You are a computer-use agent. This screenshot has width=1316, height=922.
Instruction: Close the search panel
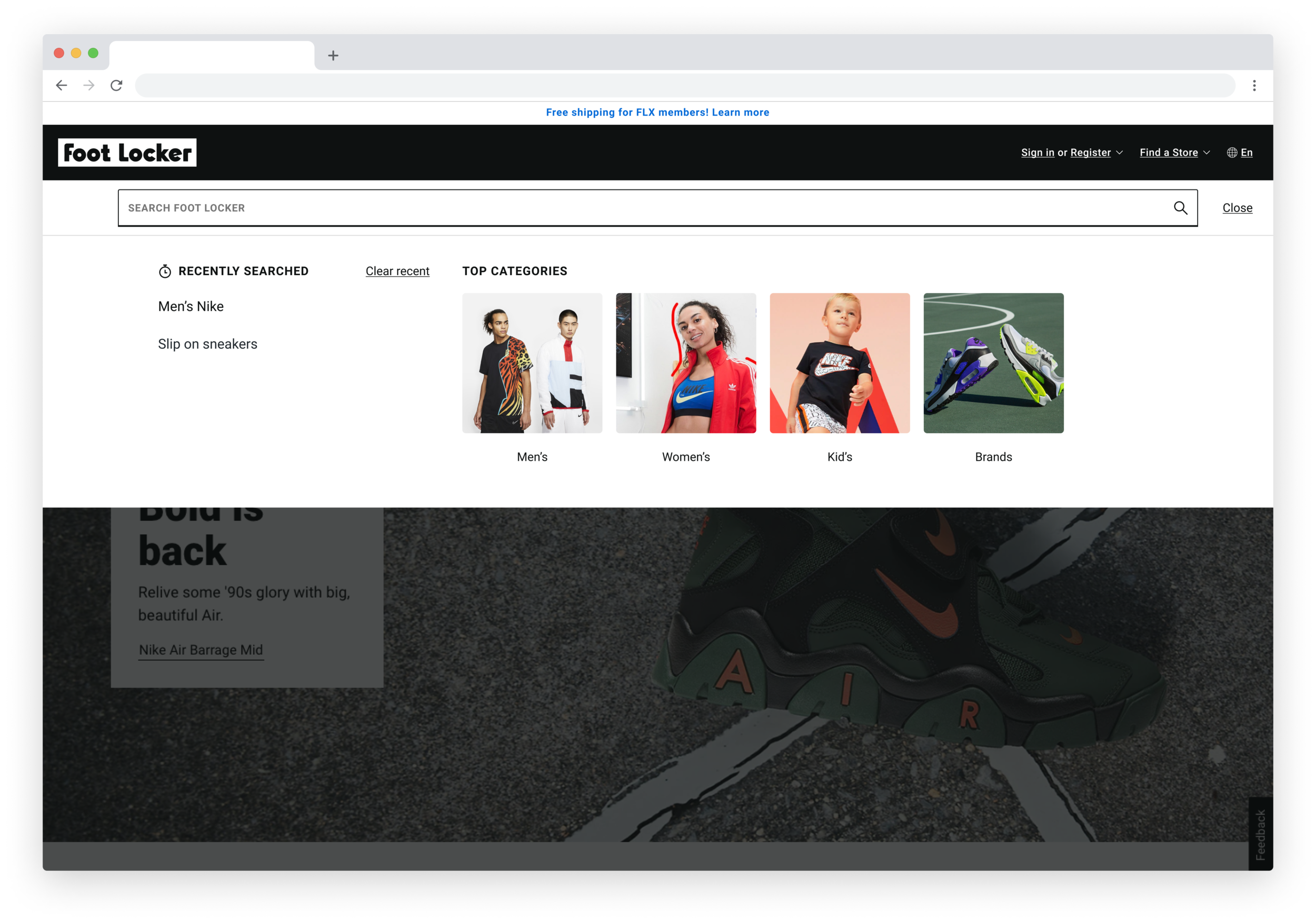[1237, 208]
